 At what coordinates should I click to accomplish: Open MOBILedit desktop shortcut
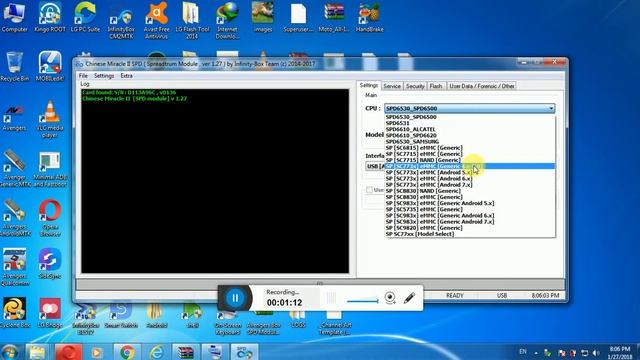[x=50, y=66]
